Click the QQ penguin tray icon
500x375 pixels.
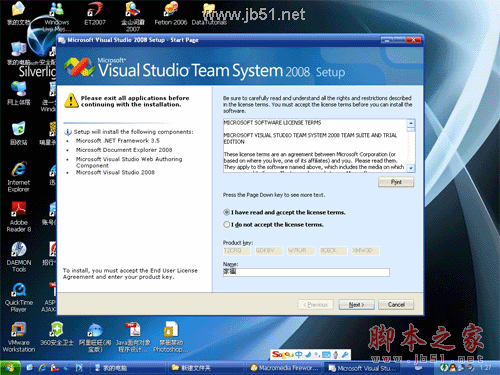(x=453, y=368)
